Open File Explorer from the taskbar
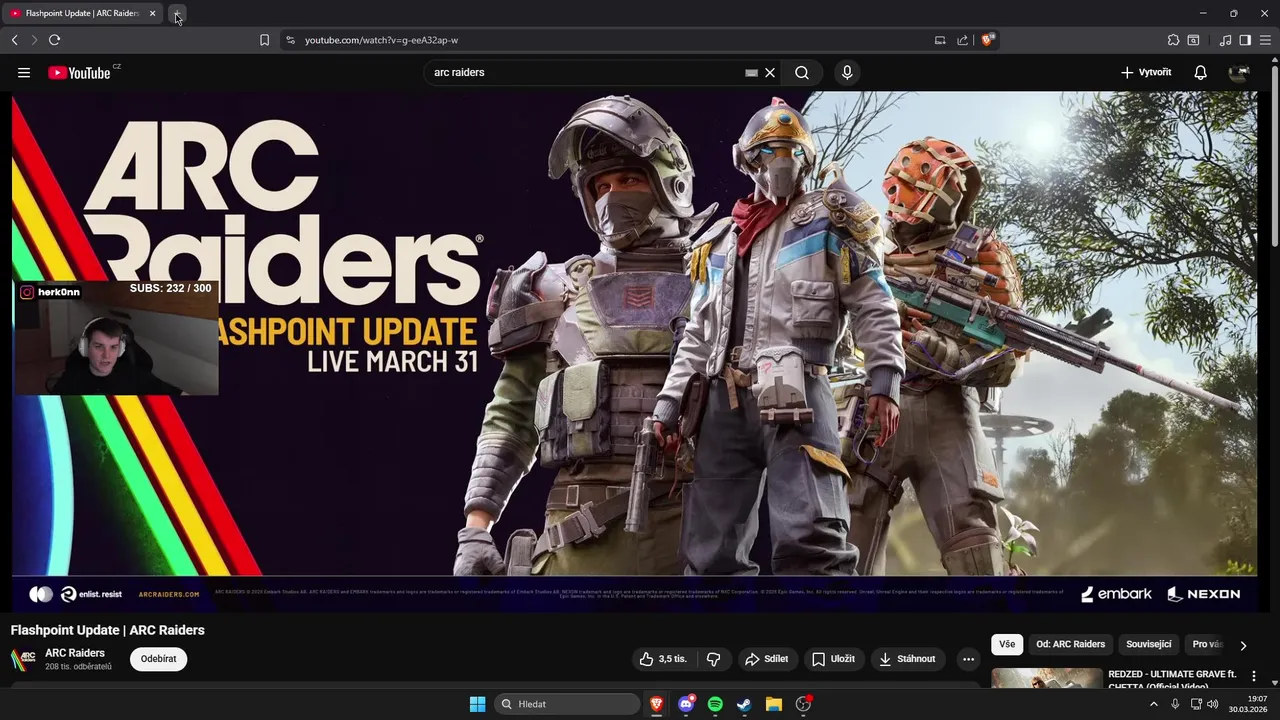Image resolution: width=1280 pixels, height=720 pixels. tap(773, 704)
